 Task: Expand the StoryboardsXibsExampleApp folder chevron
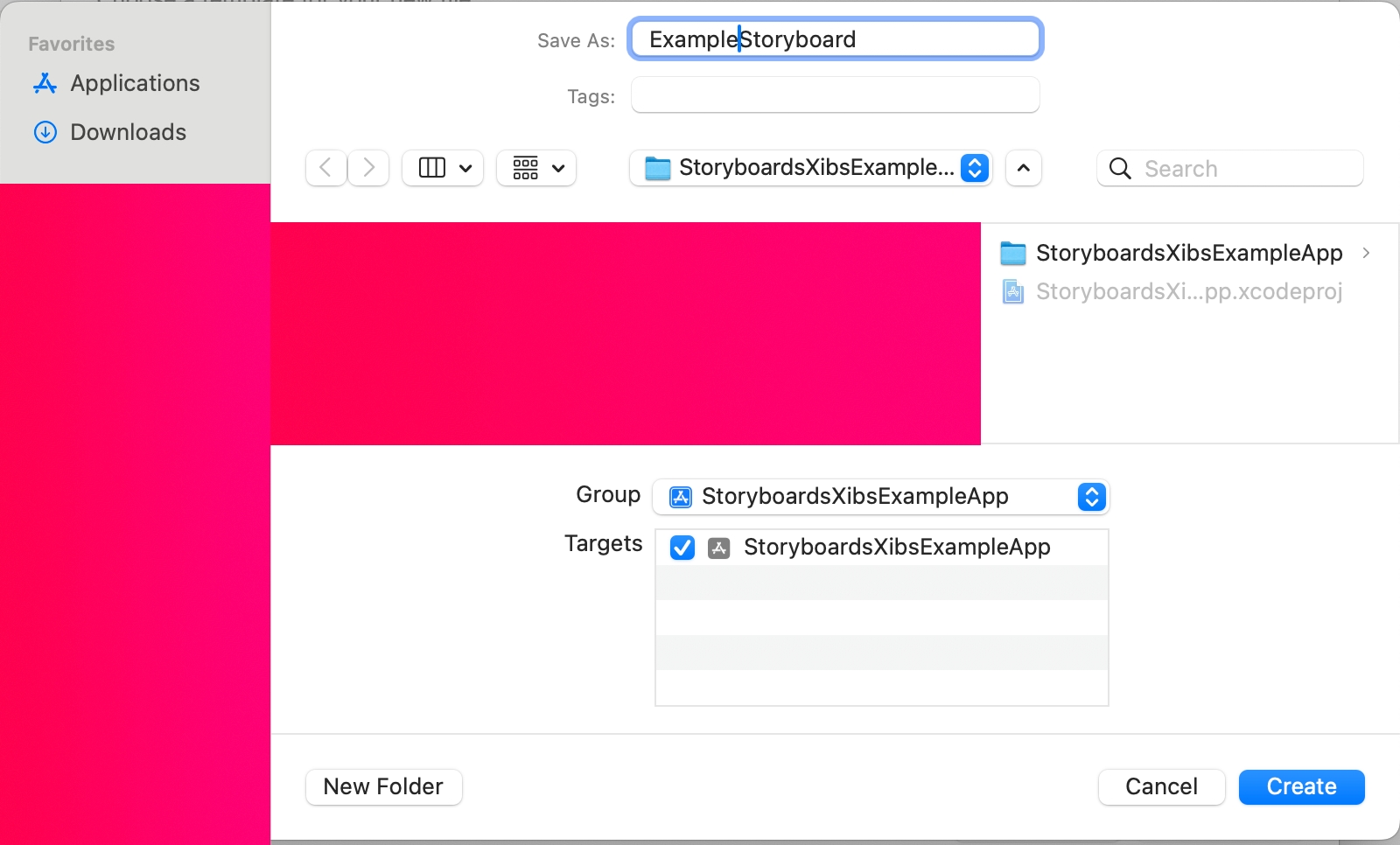[1366, 253]
